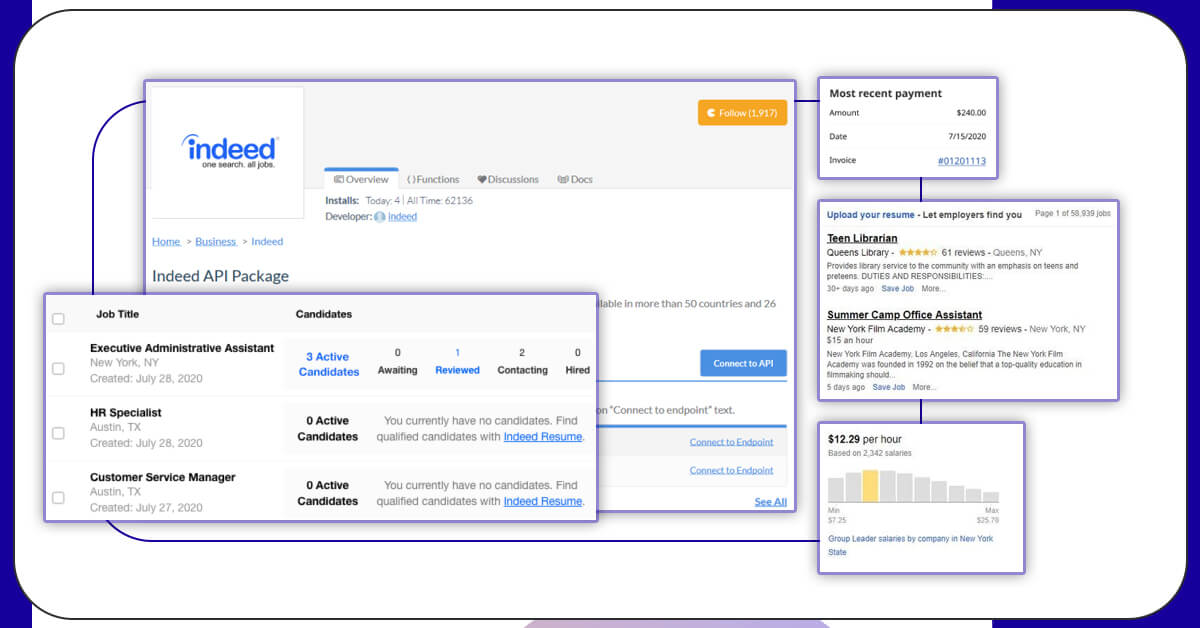Screen dimensions: 1200x628
Task: Click the upper Connect to Endpoint link
Action: pos(731,442)
